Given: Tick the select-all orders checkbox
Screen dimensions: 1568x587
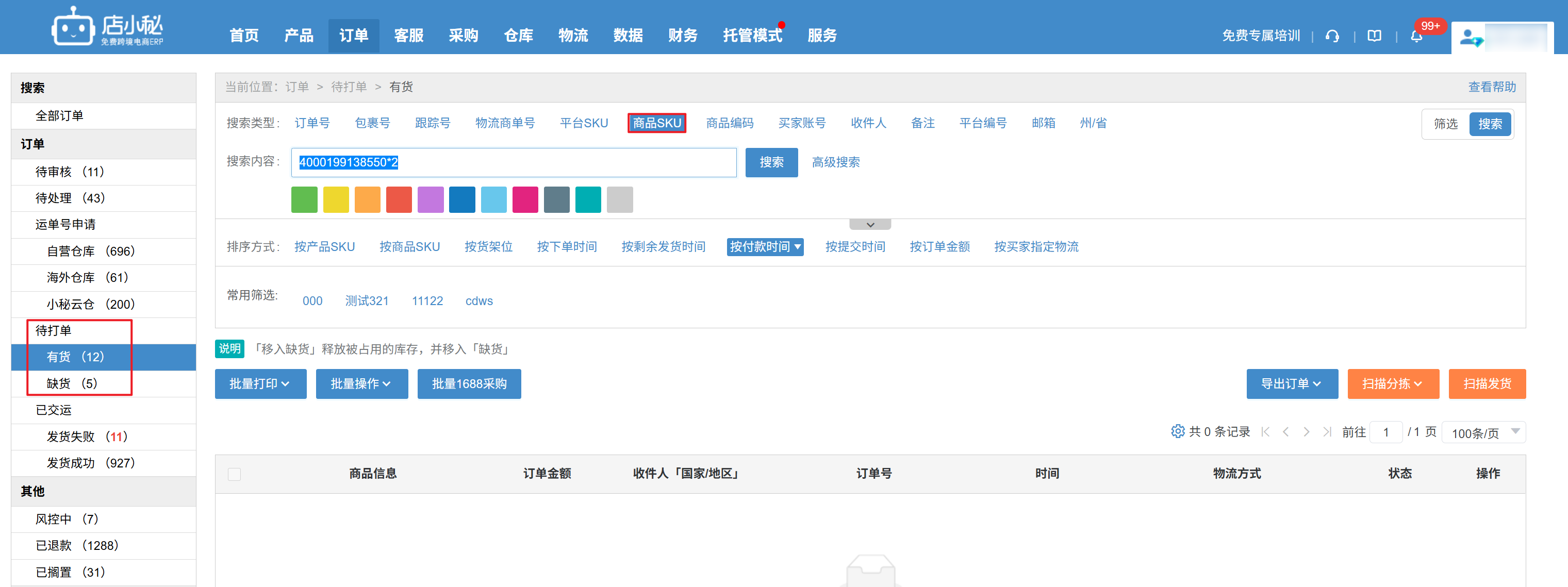Looking at the screenshot, I should pyautogui.click(x=234, y=474).
